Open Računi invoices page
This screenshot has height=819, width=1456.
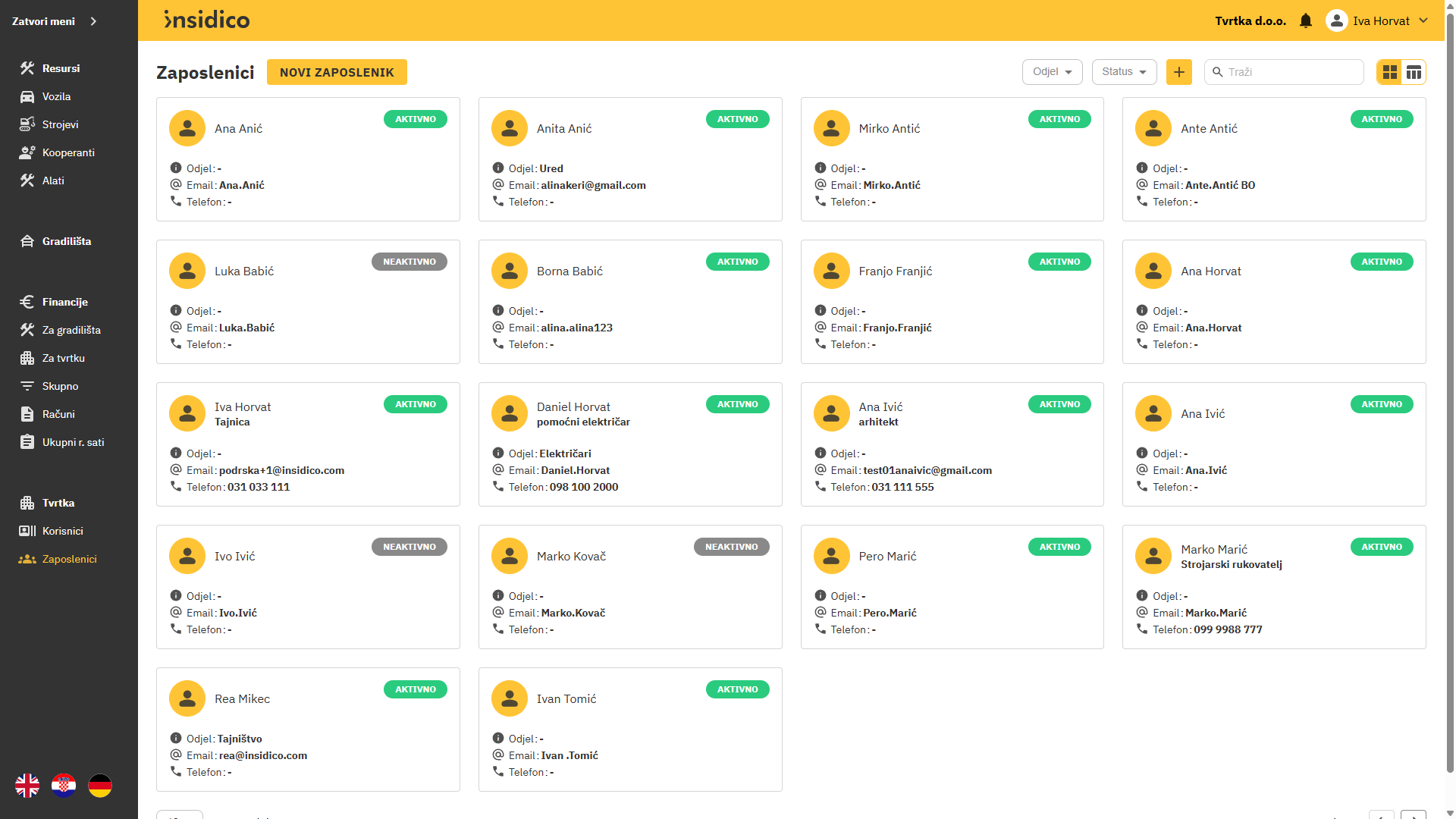(58, 414)
